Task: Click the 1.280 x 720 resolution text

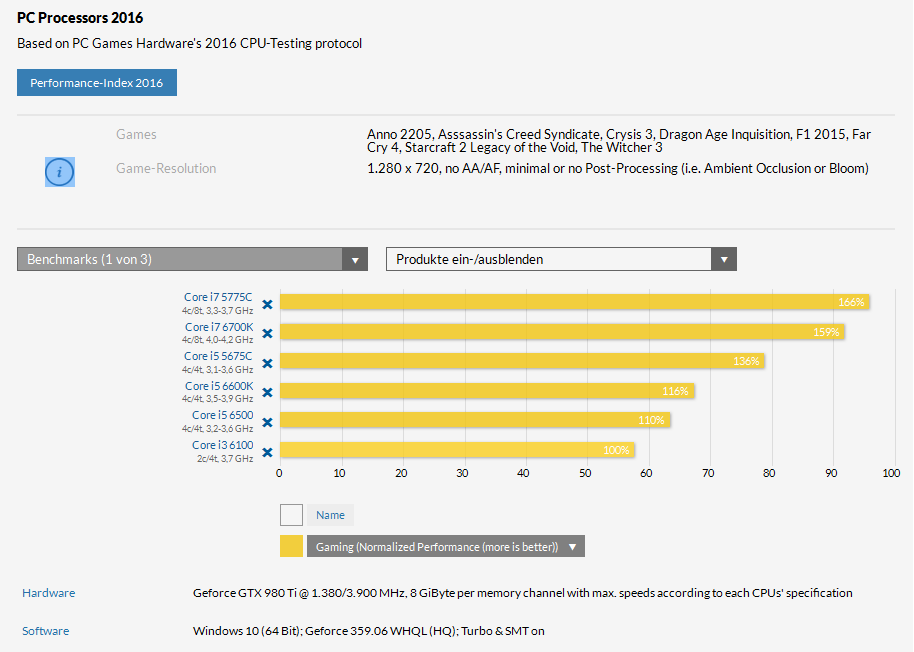Action: click(x=618, y=168)
